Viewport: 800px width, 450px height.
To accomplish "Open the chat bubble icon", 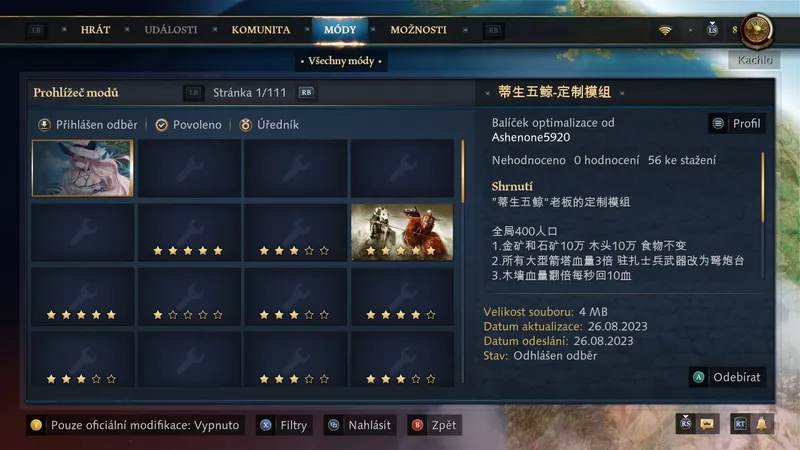I will pos(707,424).
